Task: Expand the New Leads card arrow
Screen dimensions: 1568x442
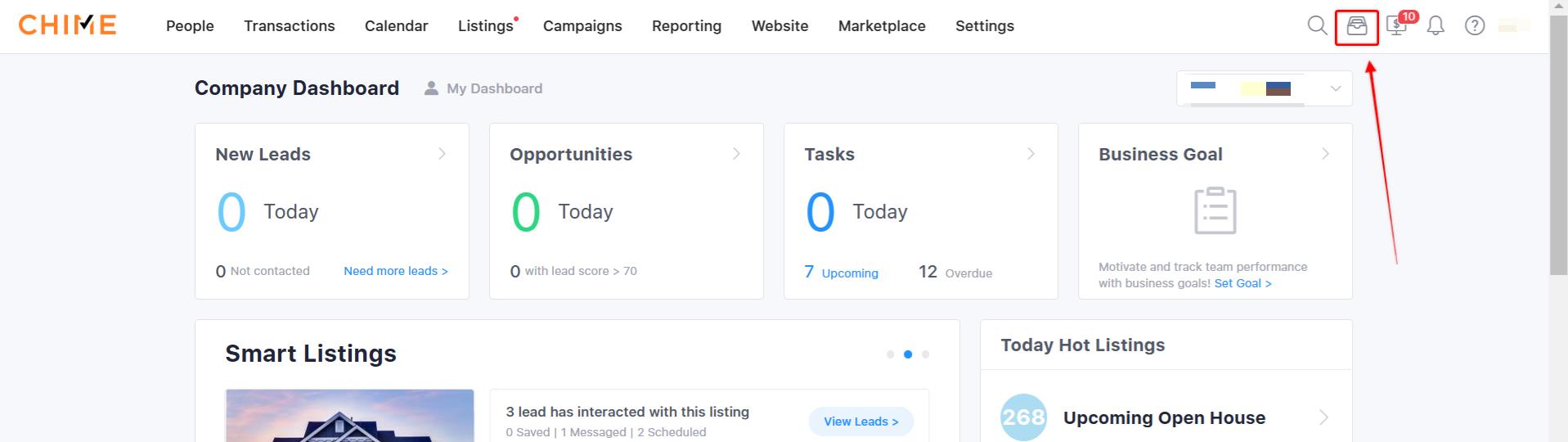Action: click(x=442, y=154)
